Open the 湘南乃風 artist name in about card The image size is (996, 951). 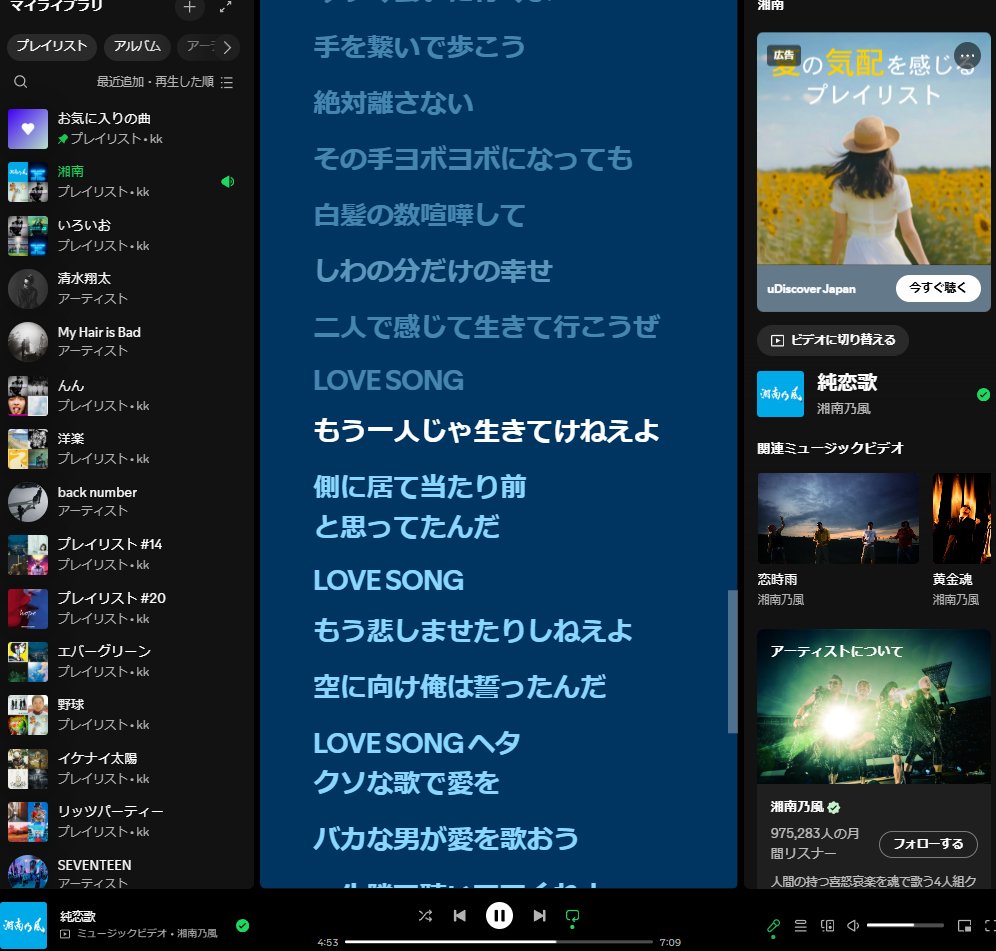coord(797,806)
